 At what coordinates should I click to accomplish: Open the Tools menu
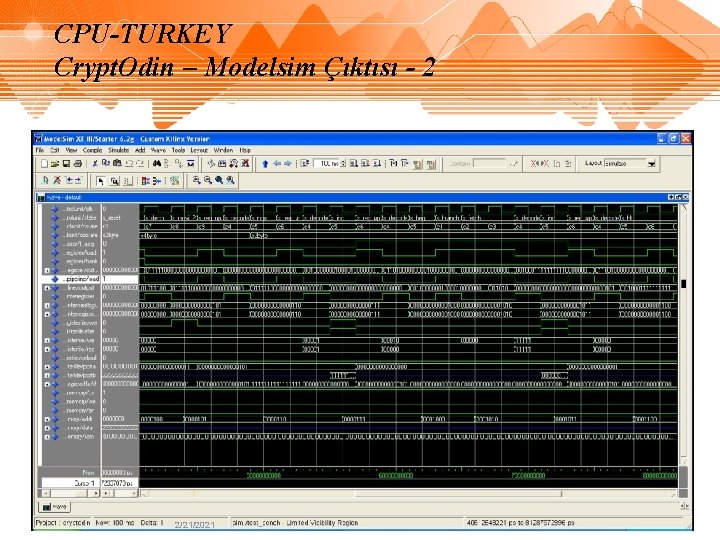click(x=178, y=150)
